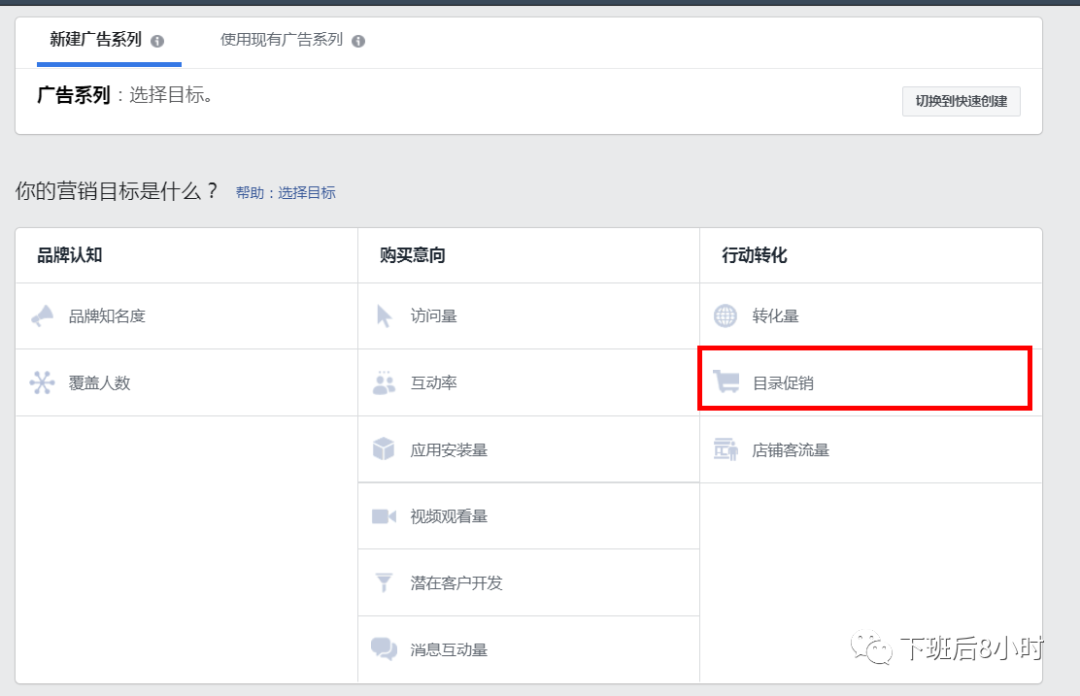Click the 覆盖人数 asterisk icon

[41, 381]
